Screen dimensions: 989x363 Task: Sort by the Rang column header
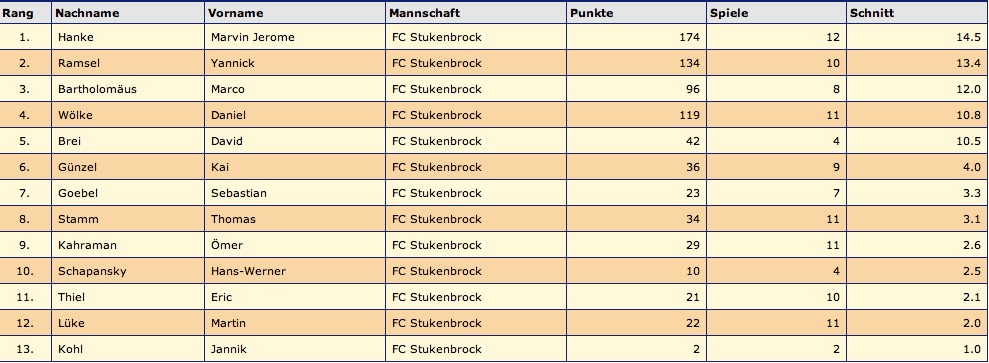coord(18,13)
